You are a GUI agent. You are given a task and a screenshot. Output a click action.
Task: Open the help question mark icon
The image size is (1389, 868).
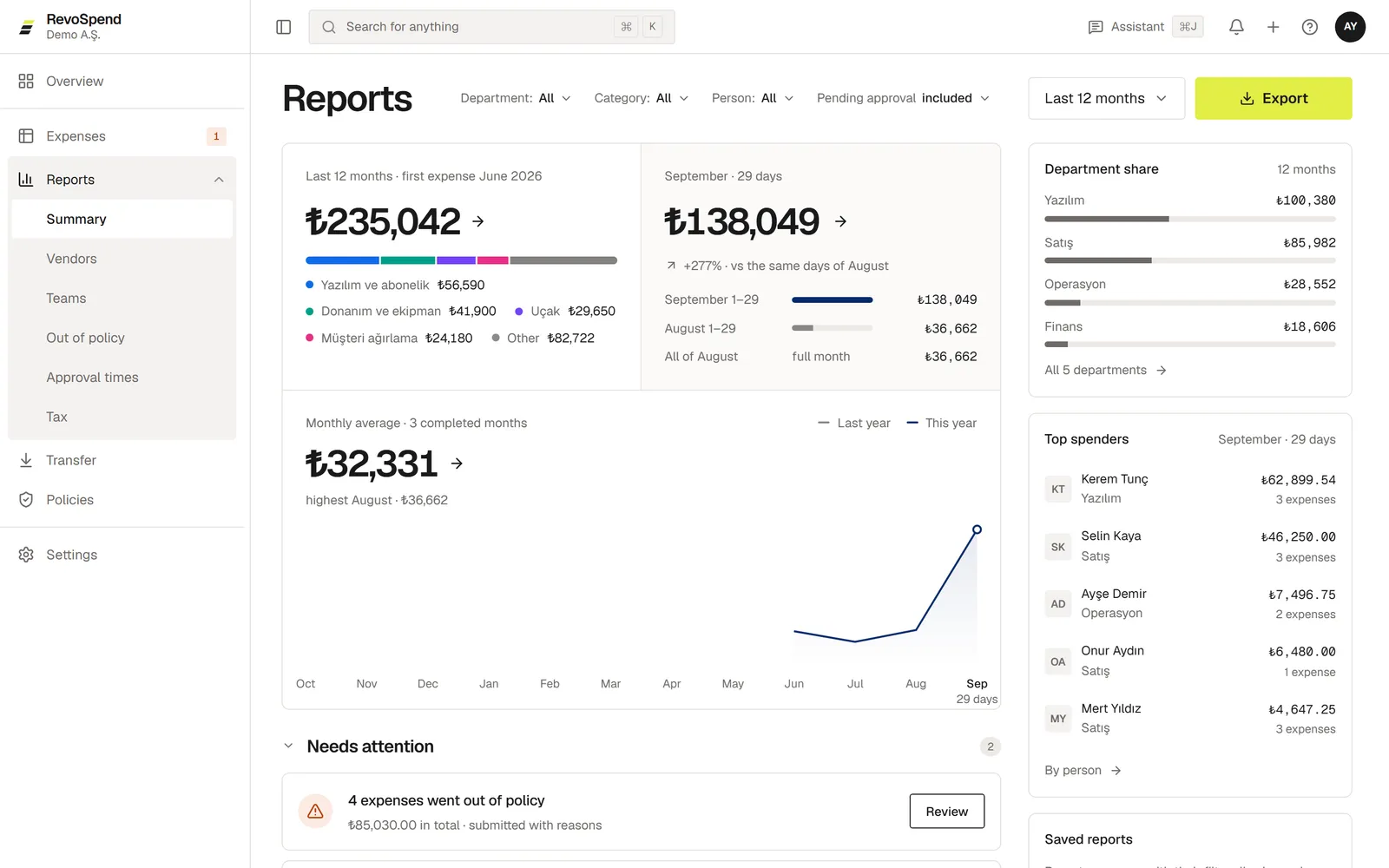pyautogui.click(x=1310, y=27)
